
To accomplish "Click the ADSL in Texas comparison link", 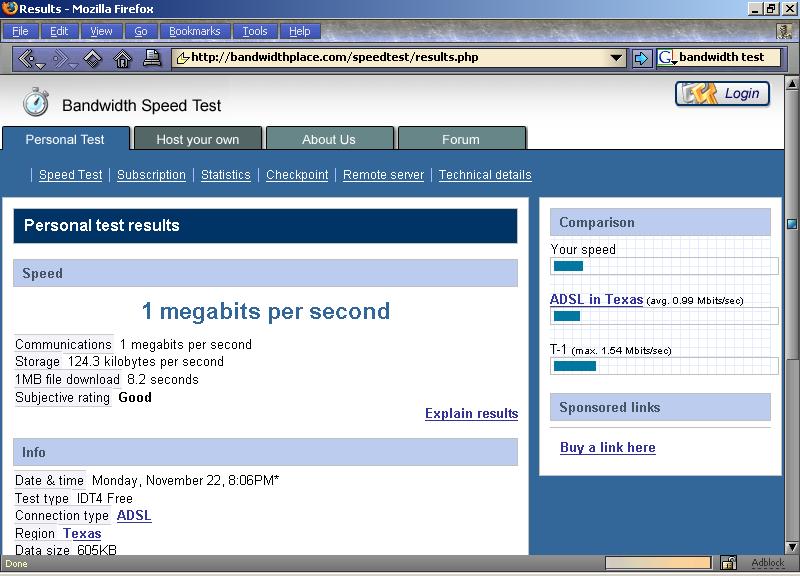I will tap(596, 299).
